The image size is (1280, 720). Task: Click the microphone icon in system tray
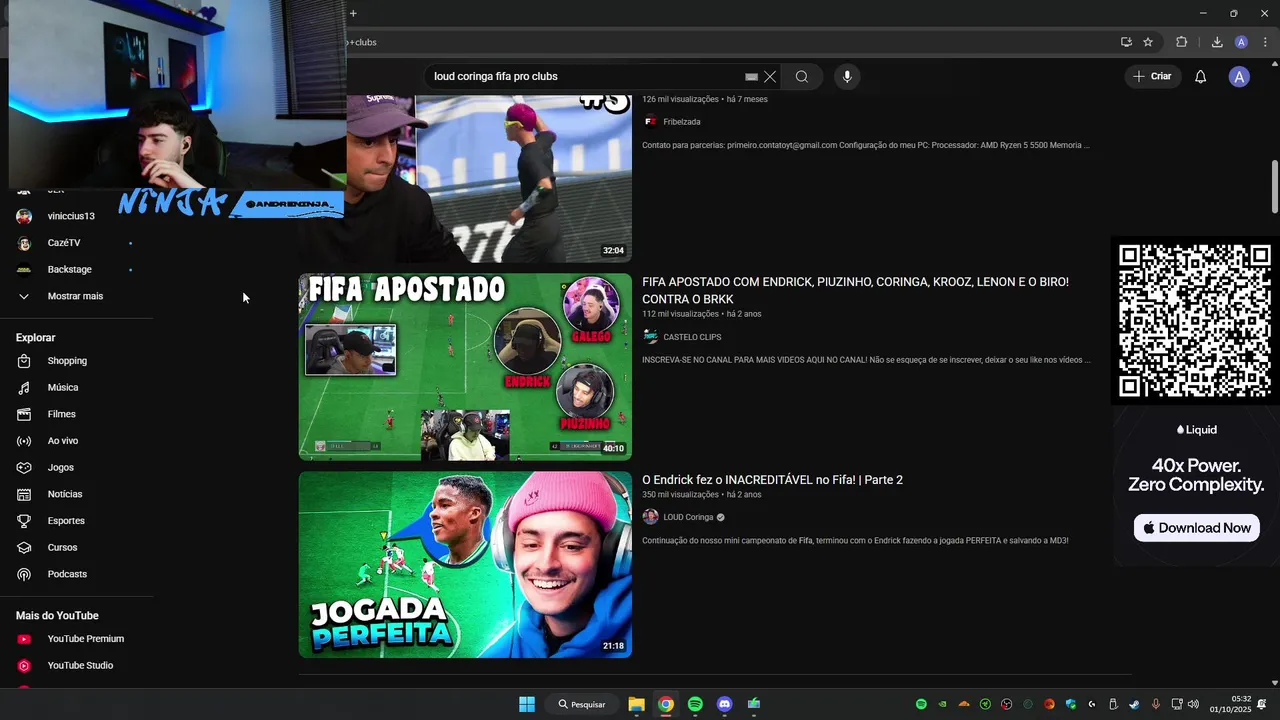click(1156, 704)
